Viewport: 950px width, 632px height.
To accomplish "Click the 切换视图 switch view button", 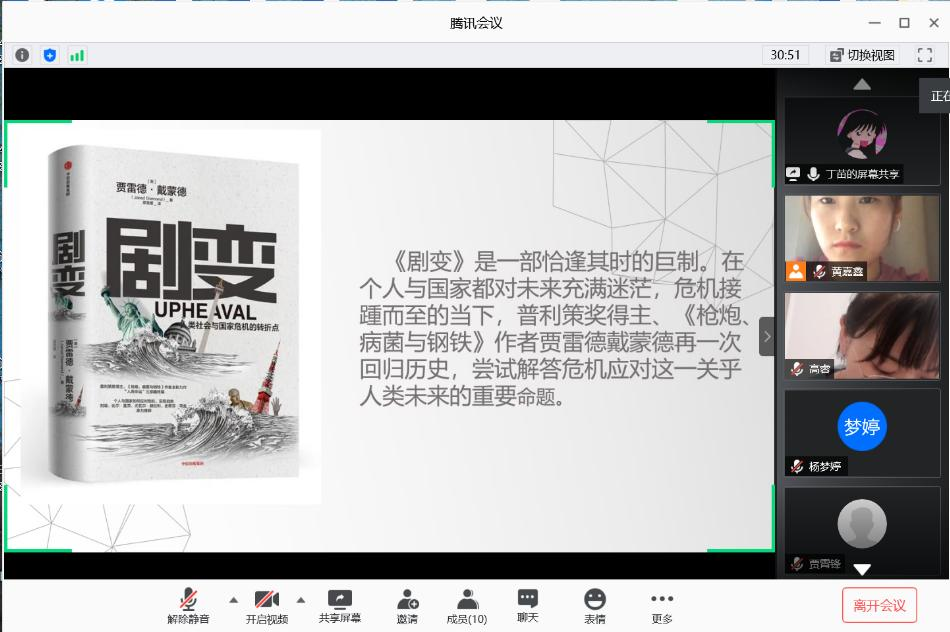I will coord(863,55).
